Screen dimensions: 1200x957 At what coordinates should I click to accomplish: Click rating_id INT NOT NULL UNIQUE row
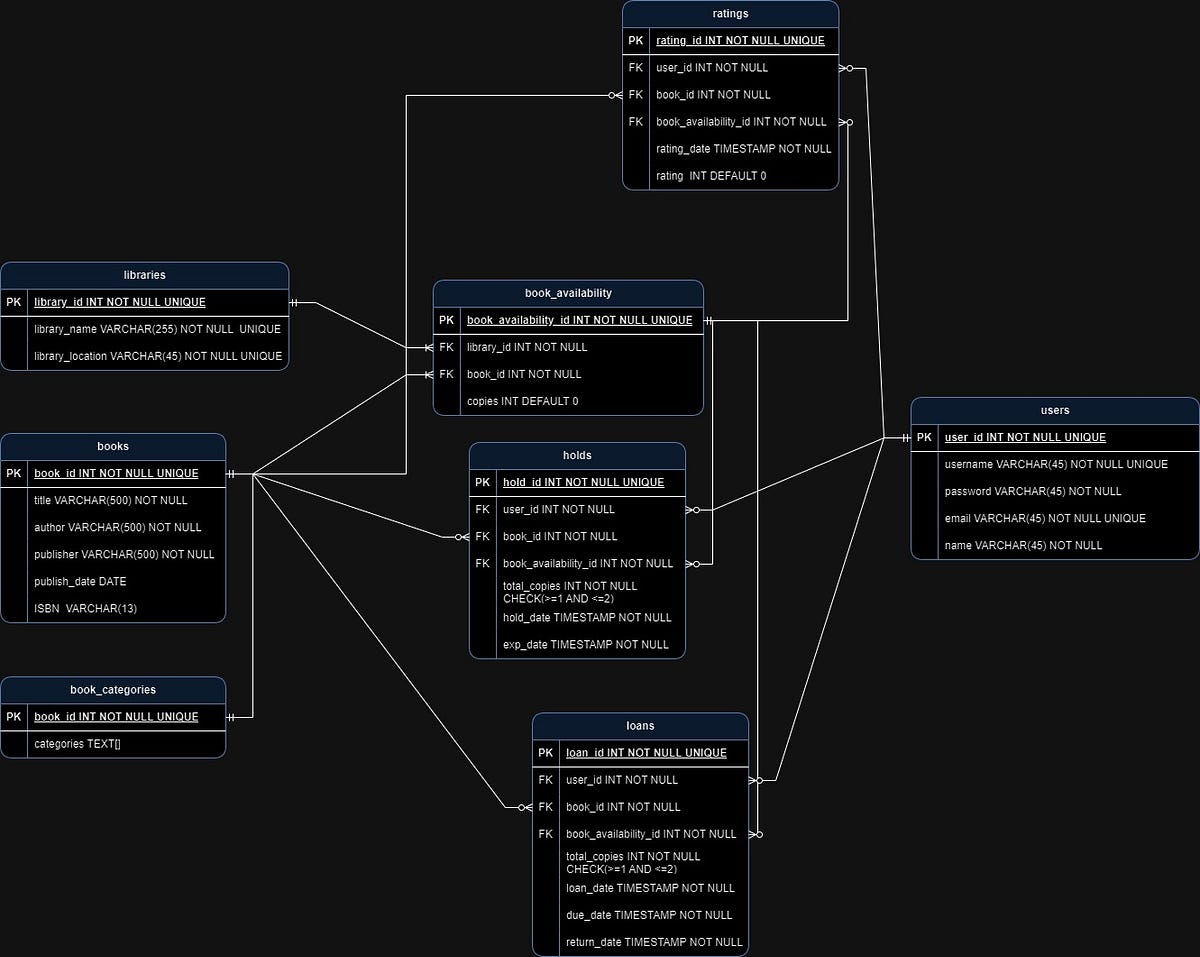click(730, 41)
